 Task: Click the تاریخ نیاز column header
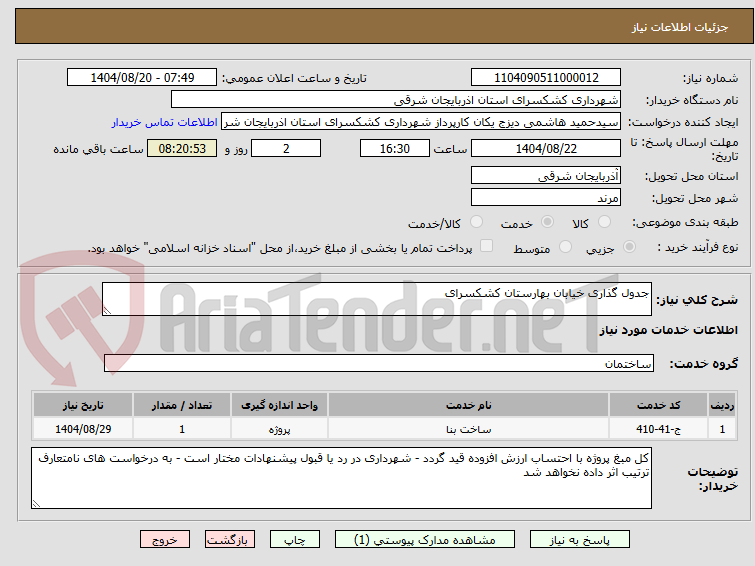(x=83, y=405)
